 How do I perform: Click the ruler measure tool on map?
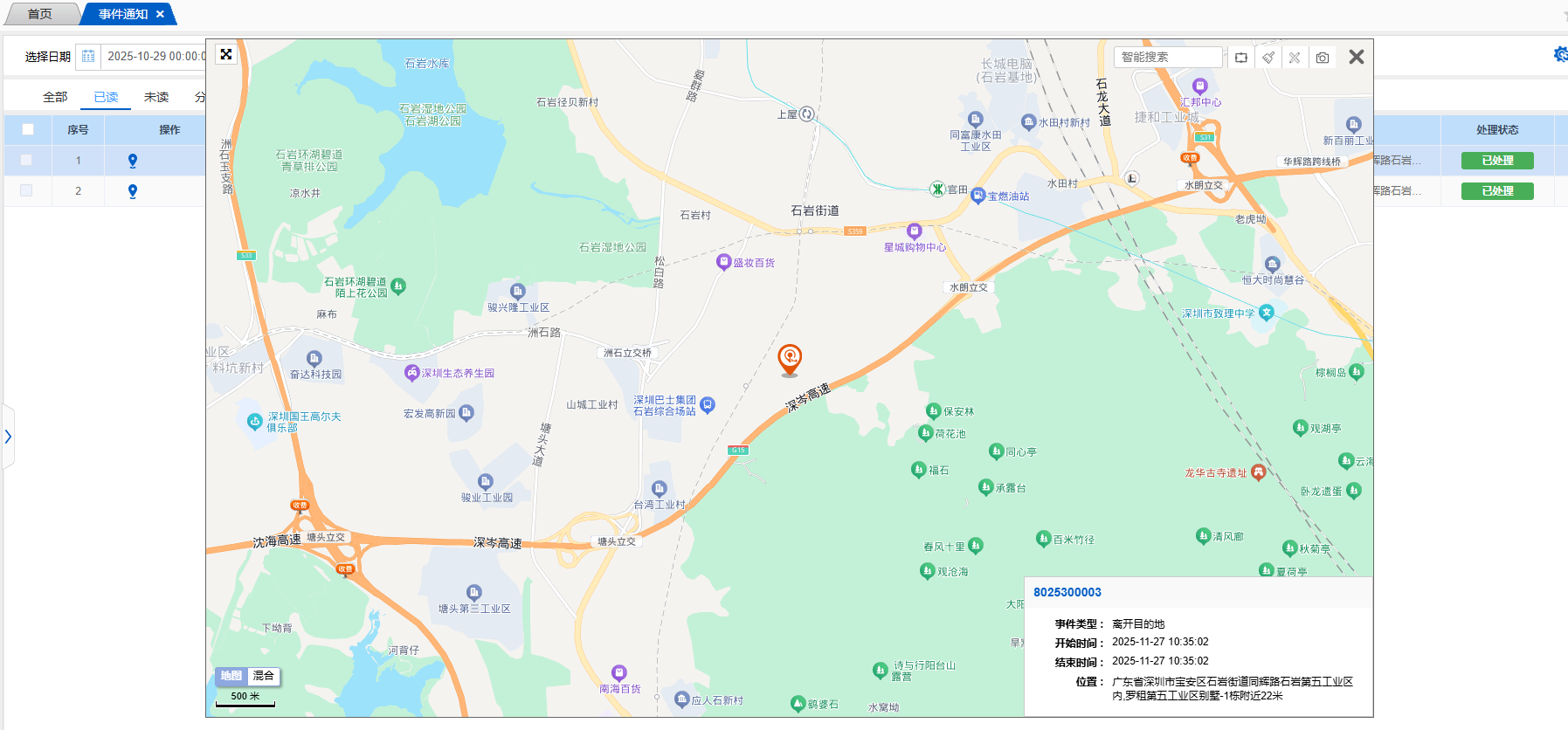coord(1295,58)
